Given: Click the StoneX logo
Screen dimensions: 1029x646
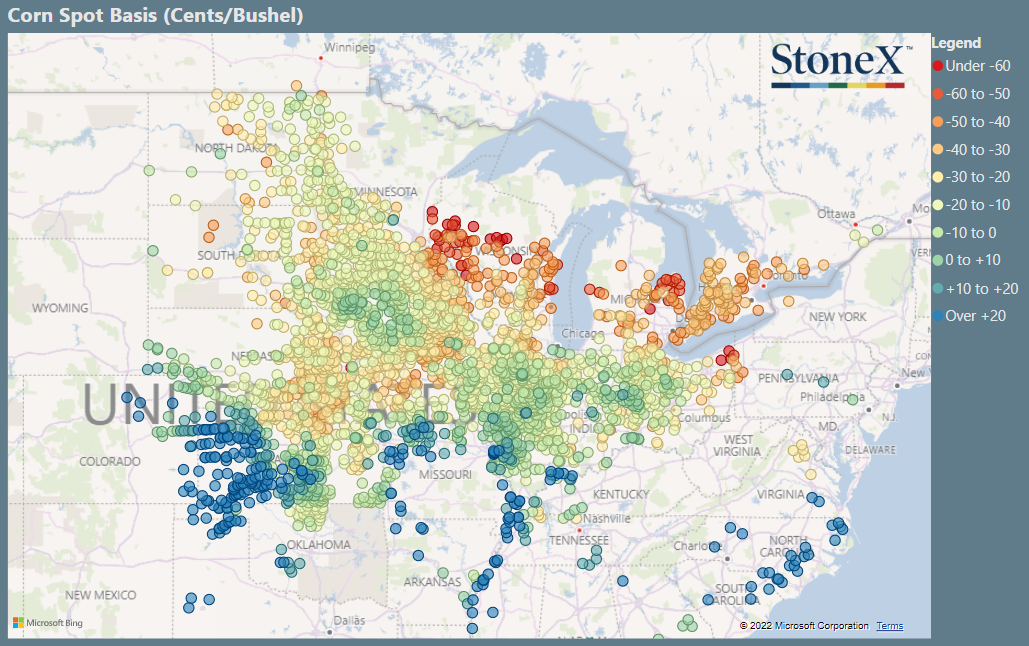Looking at the screenshot, I should [840, 65].
